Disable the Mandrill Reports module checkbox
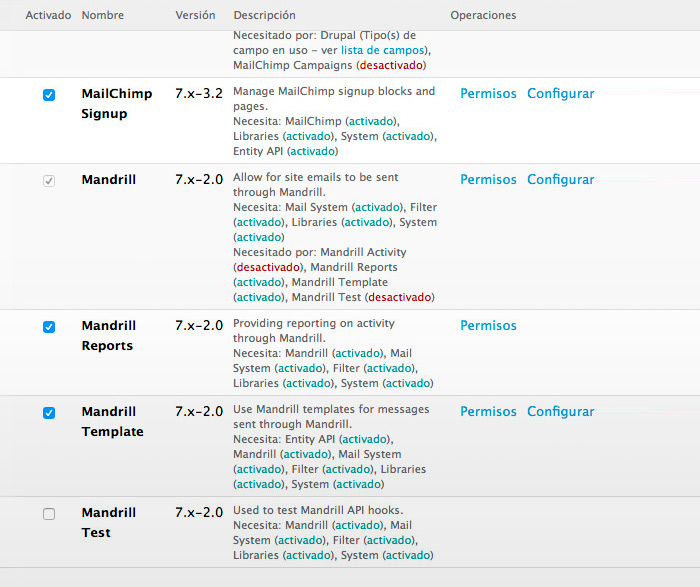This screenshot has height=587, width=700. (x=49, y=327)
